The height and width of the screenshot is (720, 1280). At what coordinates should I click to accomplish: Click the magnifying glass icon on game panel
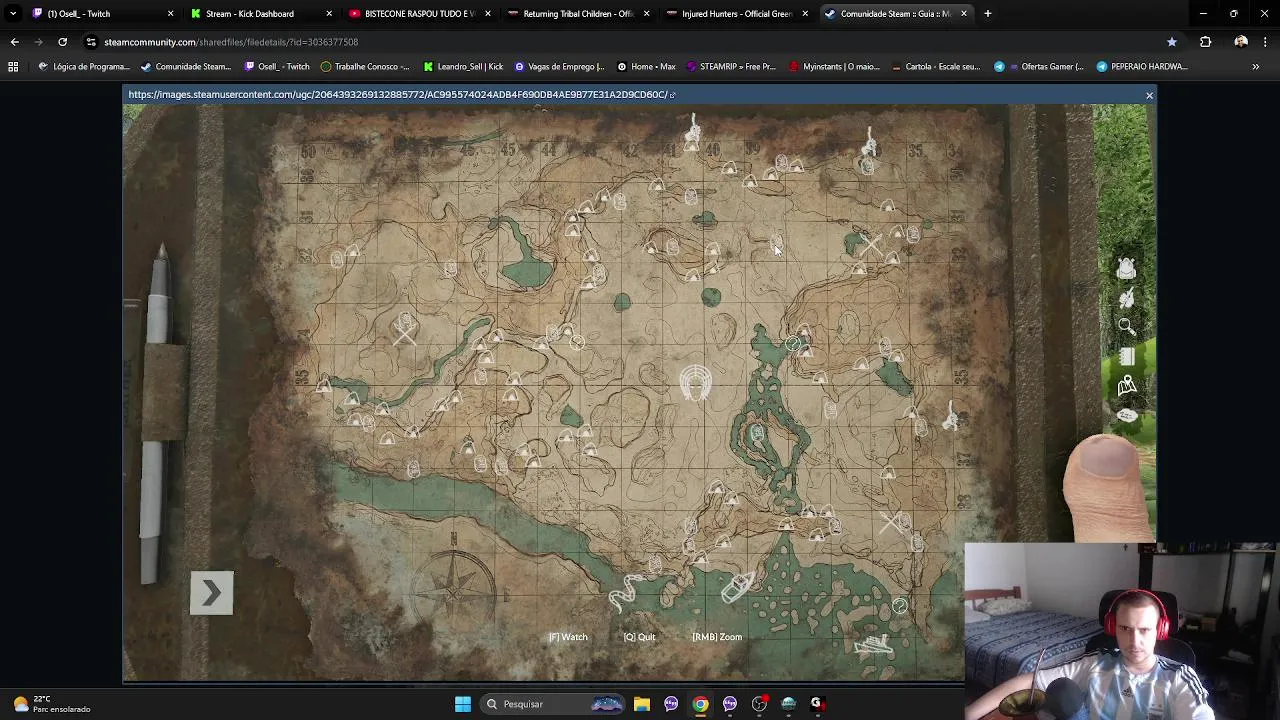(x=1126, y=326)
